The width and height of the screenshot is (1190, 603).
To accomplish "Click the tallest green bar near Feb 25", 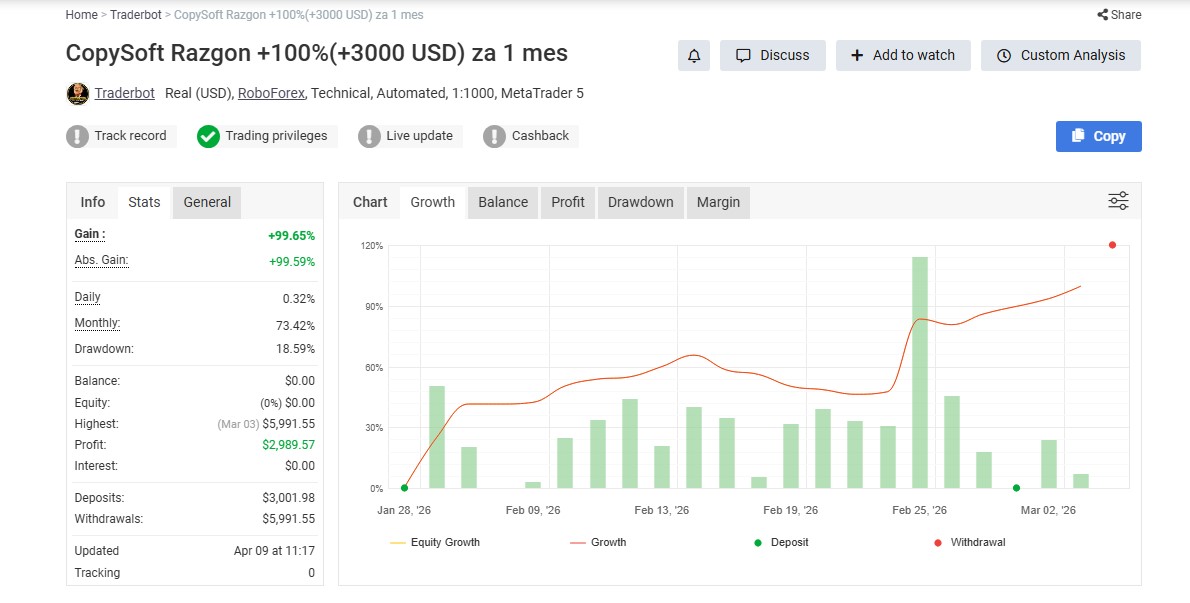I will [920, 372].
